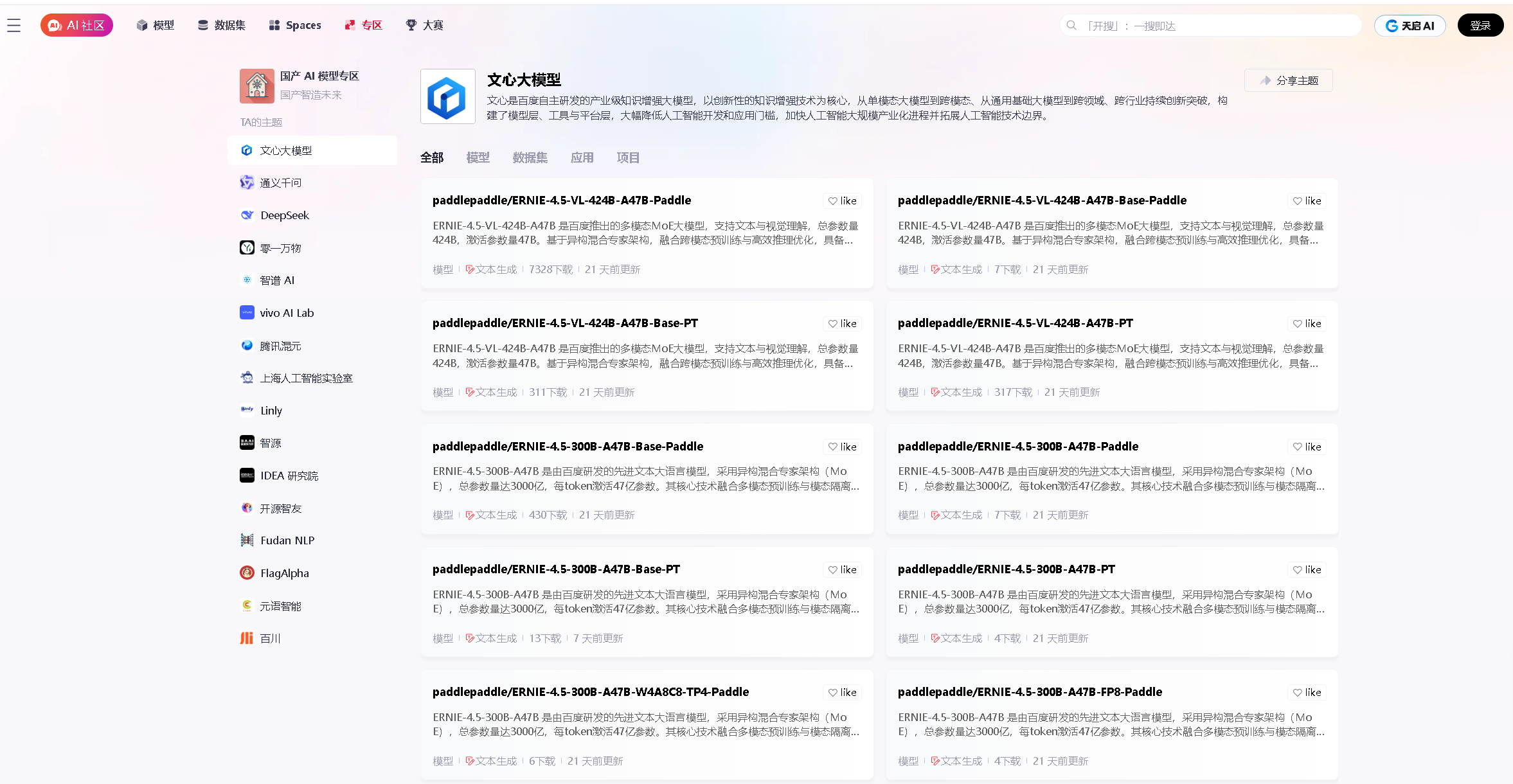
Task: Click the 文心大模型 logo thumbnail
Action: click(x=447, y=96)
